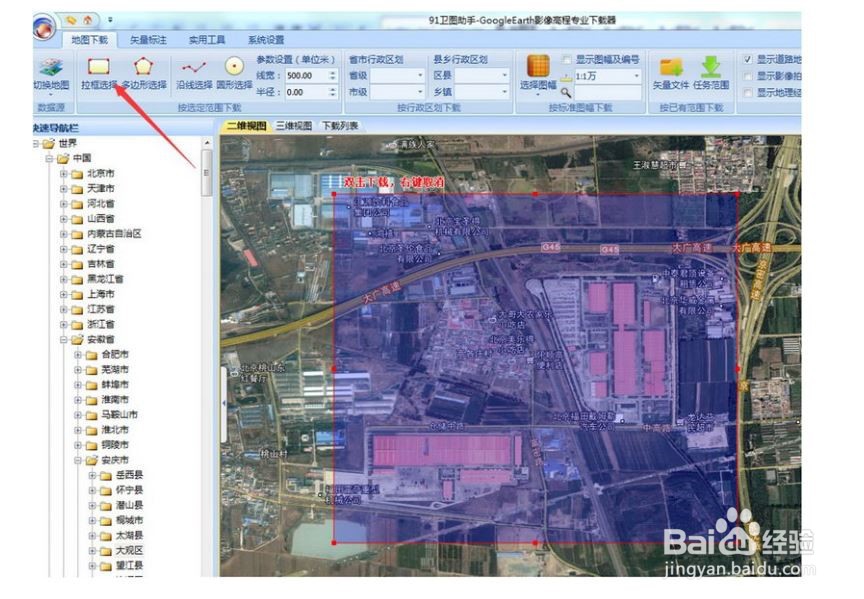The image size is (864, 599).
Task: Select the circle selection tool (圆形选择)
Action: click(x=234, y=74)
